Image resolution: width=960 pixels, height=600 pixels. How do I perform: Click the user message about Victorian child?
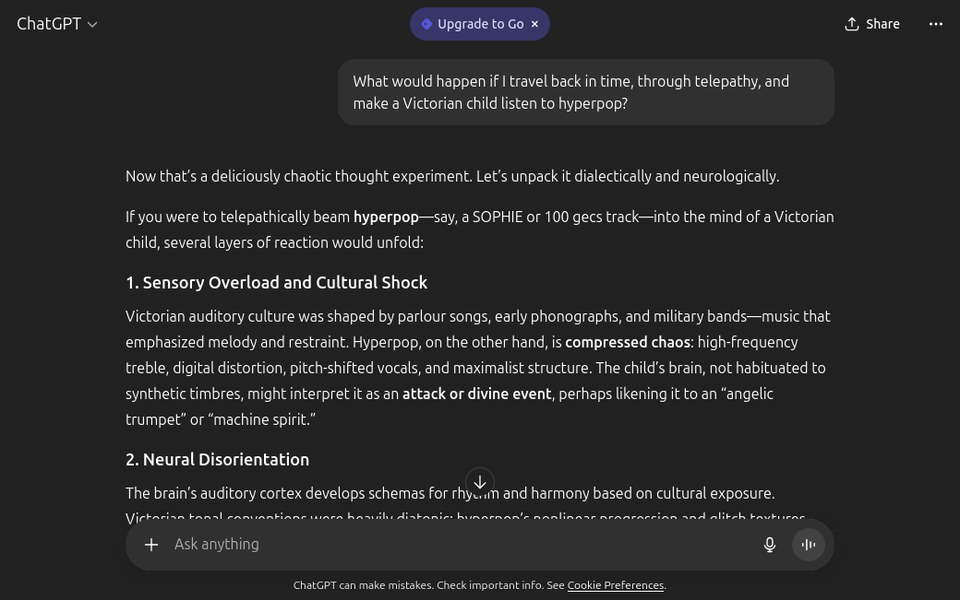pos(585,92)
